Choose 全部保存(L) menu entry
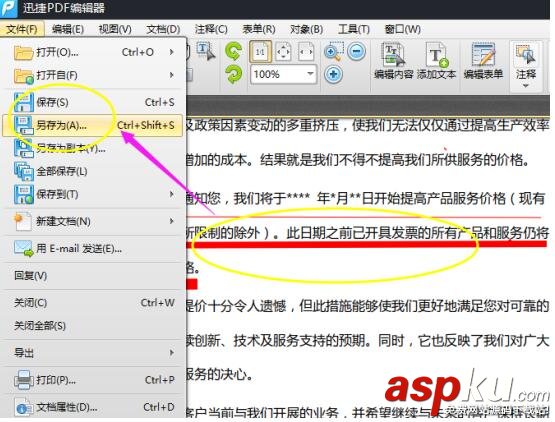The width and height of the screenshot is (555, 422). (94, 171)
